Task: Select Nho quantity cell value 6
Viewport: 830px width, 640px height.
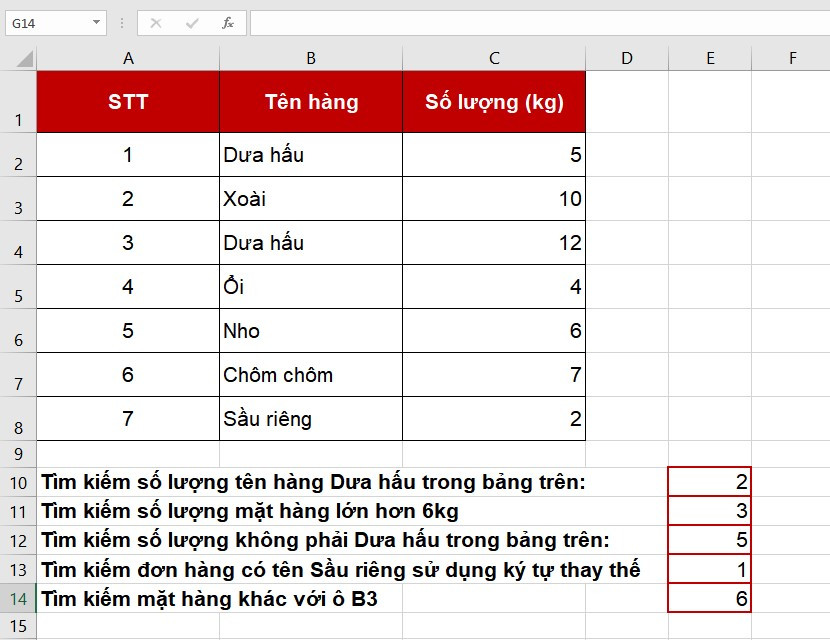Action: tap(494, 330)
